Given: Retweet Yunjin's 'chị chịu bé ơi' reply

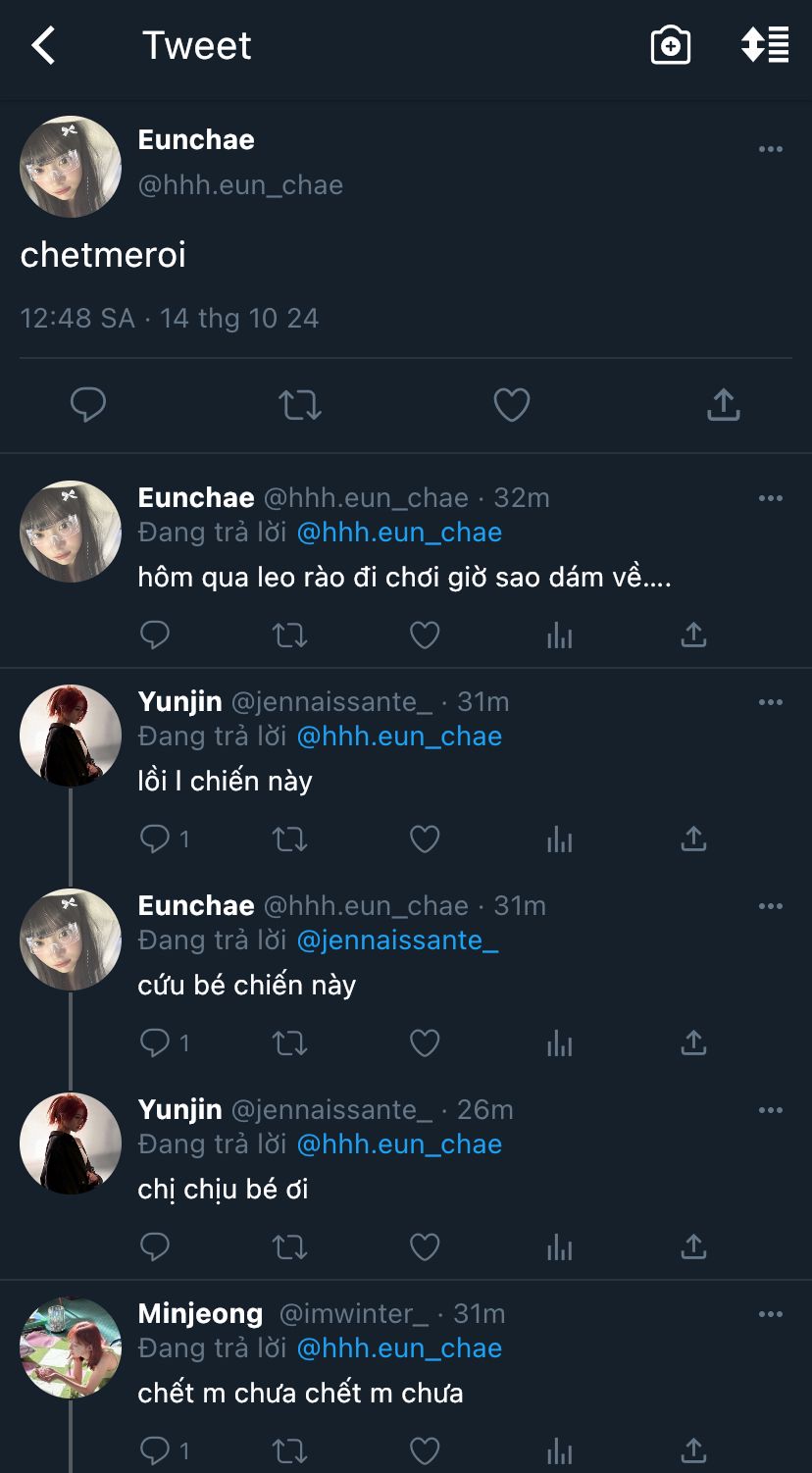Looking at the screenshot, I should [x=289, y=1247].
